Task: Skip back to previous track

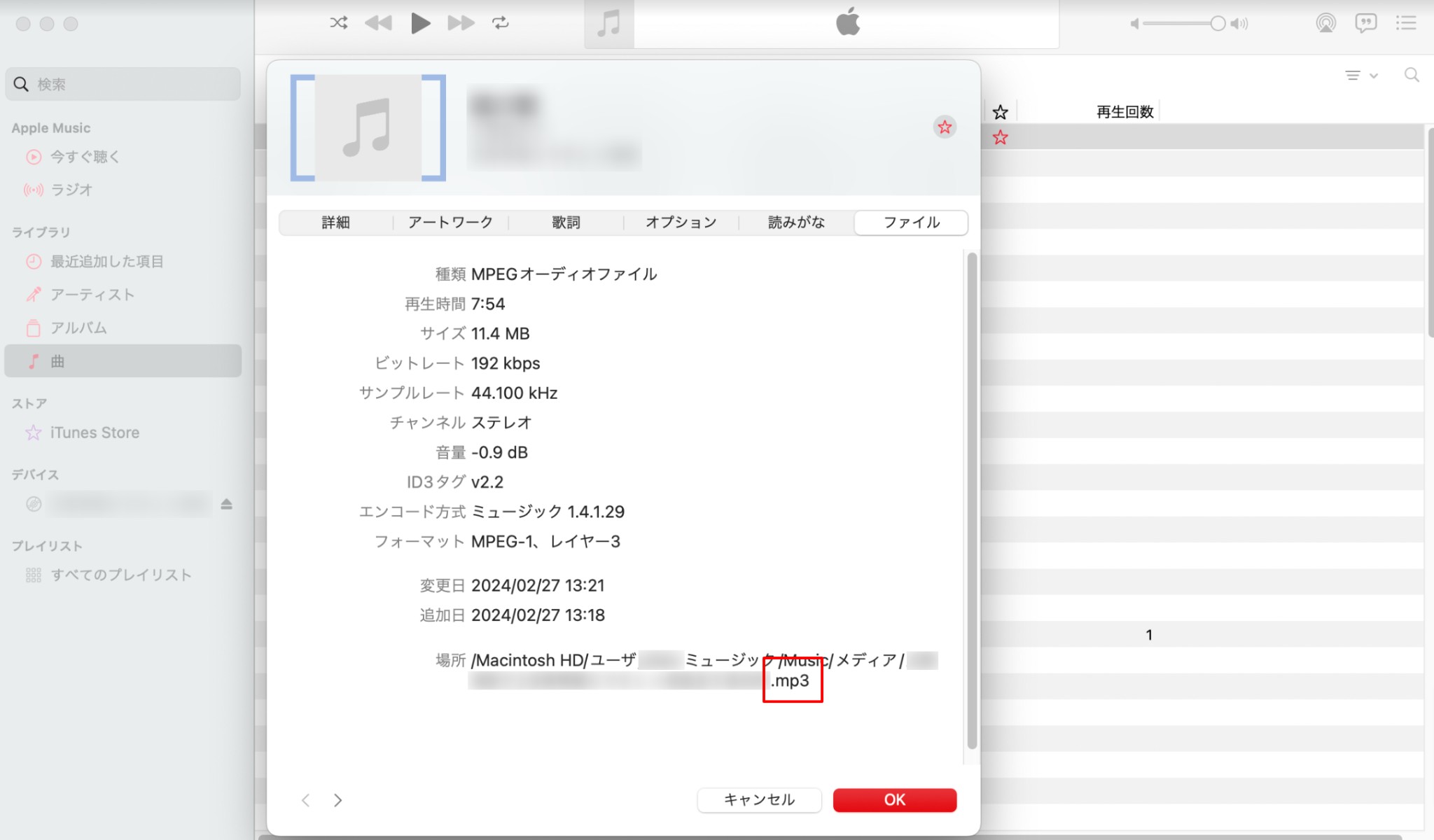Action: tap(379, 23)
